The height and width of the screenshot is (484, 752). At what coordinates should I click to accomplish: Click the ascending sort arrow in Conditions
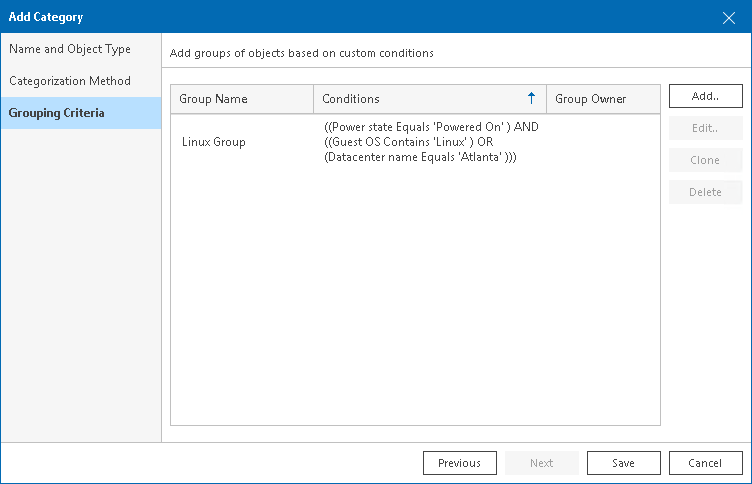click(531, 99)
